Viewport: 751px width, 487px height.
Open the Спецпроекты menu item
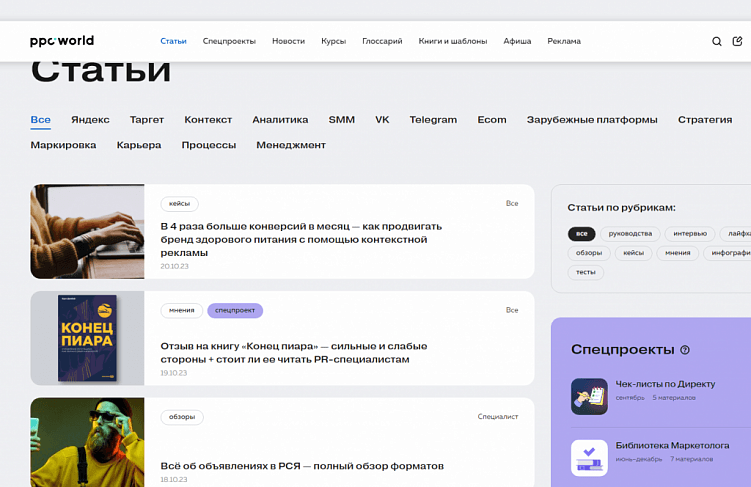[x=229, y=41]
